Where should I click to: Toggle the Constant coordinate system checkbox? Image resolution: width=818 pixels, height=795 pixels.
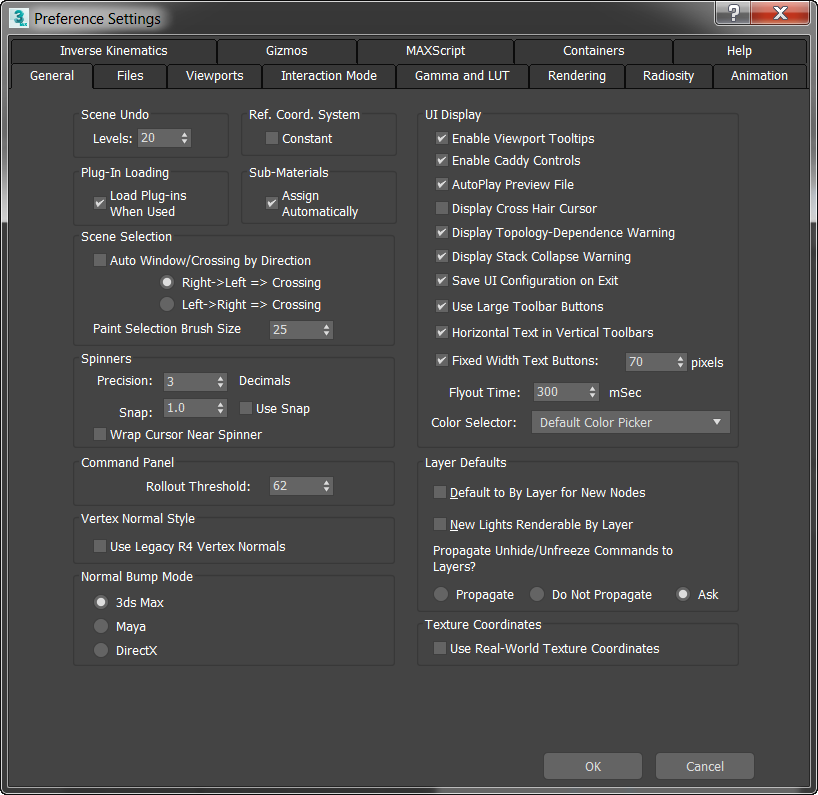tap(271, 138)
